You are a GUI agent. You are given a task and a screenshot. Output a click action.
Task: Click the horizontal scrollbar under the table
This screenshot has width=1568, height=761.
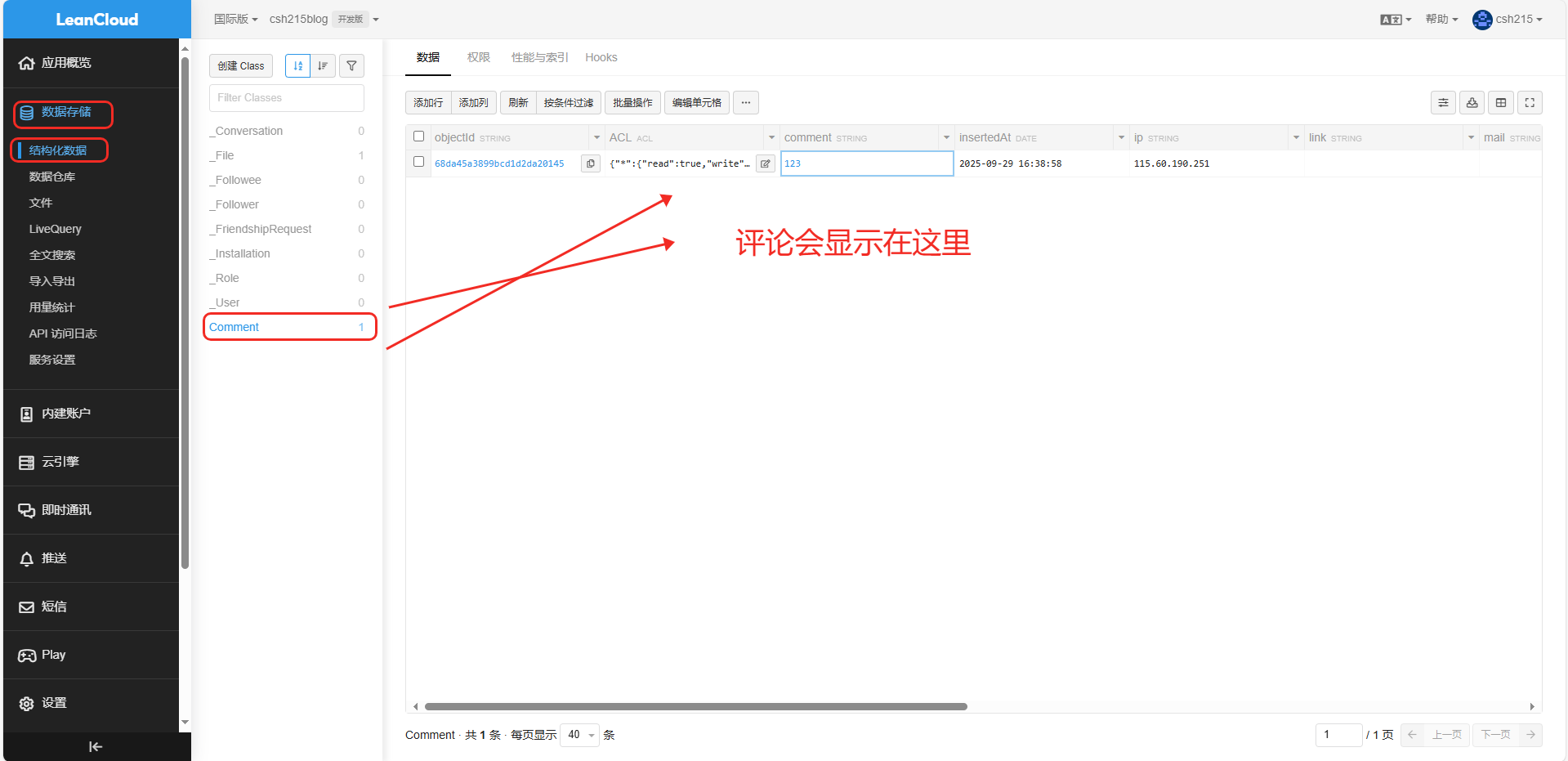point(695,706)
